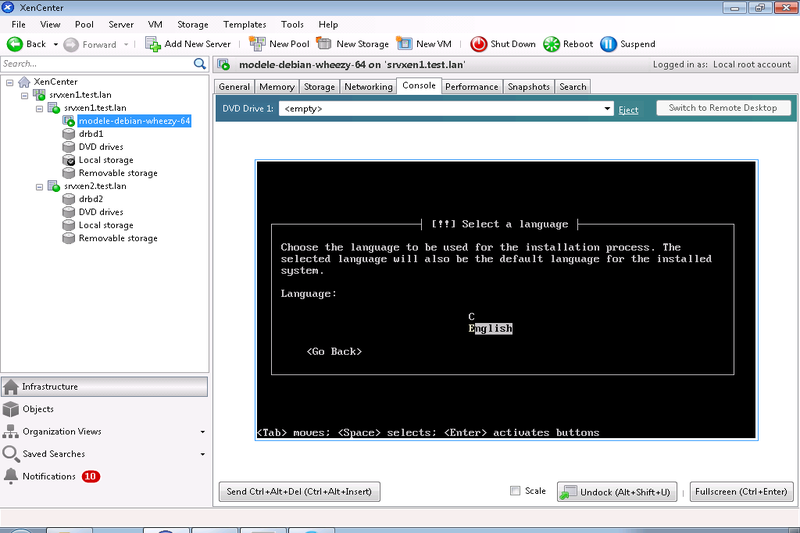Image resolution: width=800 pixels, height=533 pixels.
Task: Open the Pool menu
Action: [x=84, y=24]
